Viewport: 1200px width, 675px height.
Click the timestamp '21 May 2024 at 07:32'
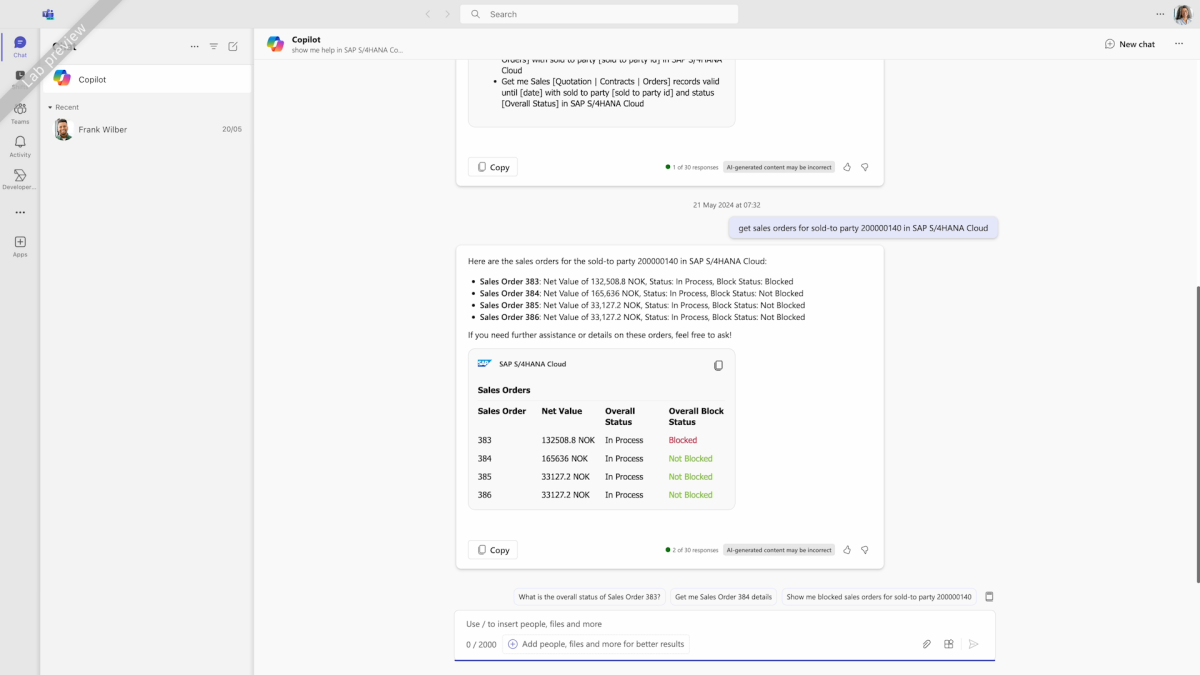(x=727, y=205)
